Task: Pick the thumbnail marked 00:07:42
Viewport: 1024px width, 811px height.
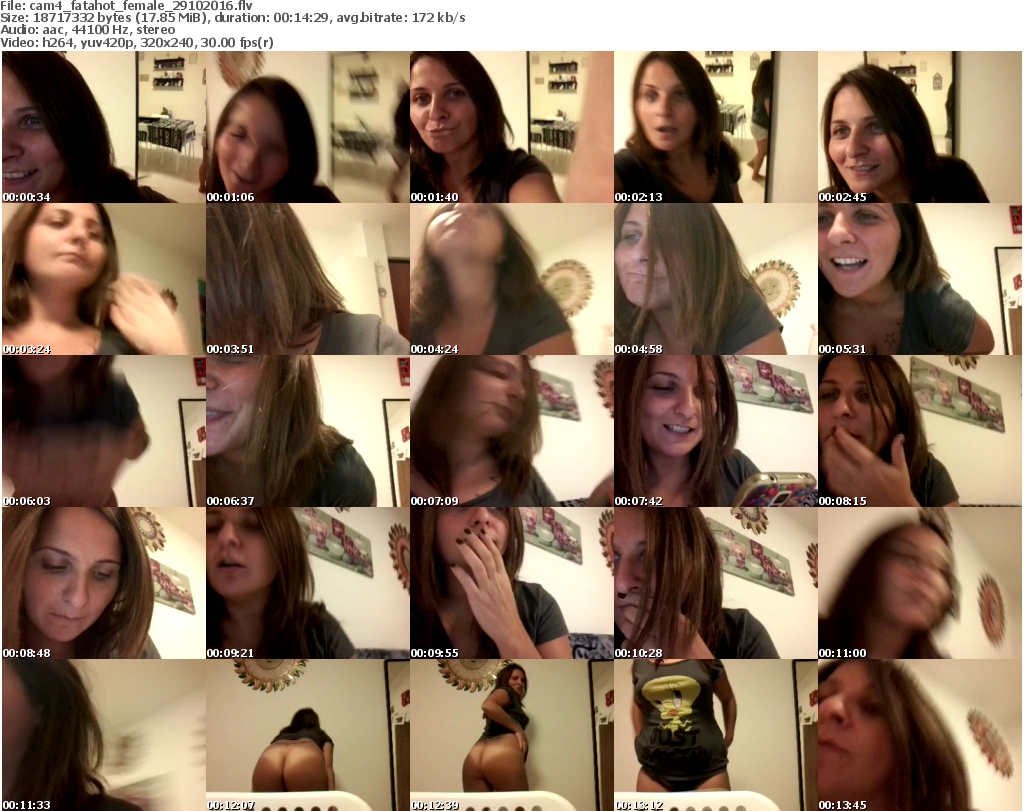Action: pos(715,431)
